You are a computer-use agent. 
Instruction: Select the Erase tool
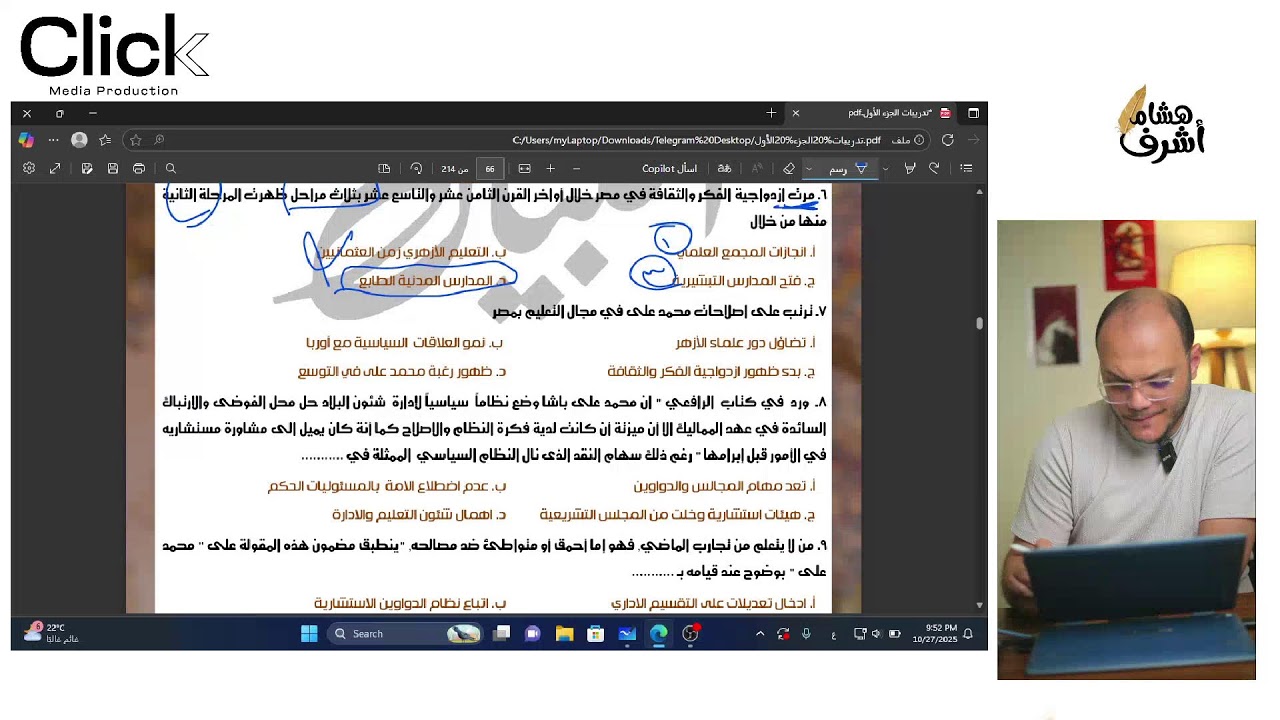pyautogui.click(x=789, y=168)
